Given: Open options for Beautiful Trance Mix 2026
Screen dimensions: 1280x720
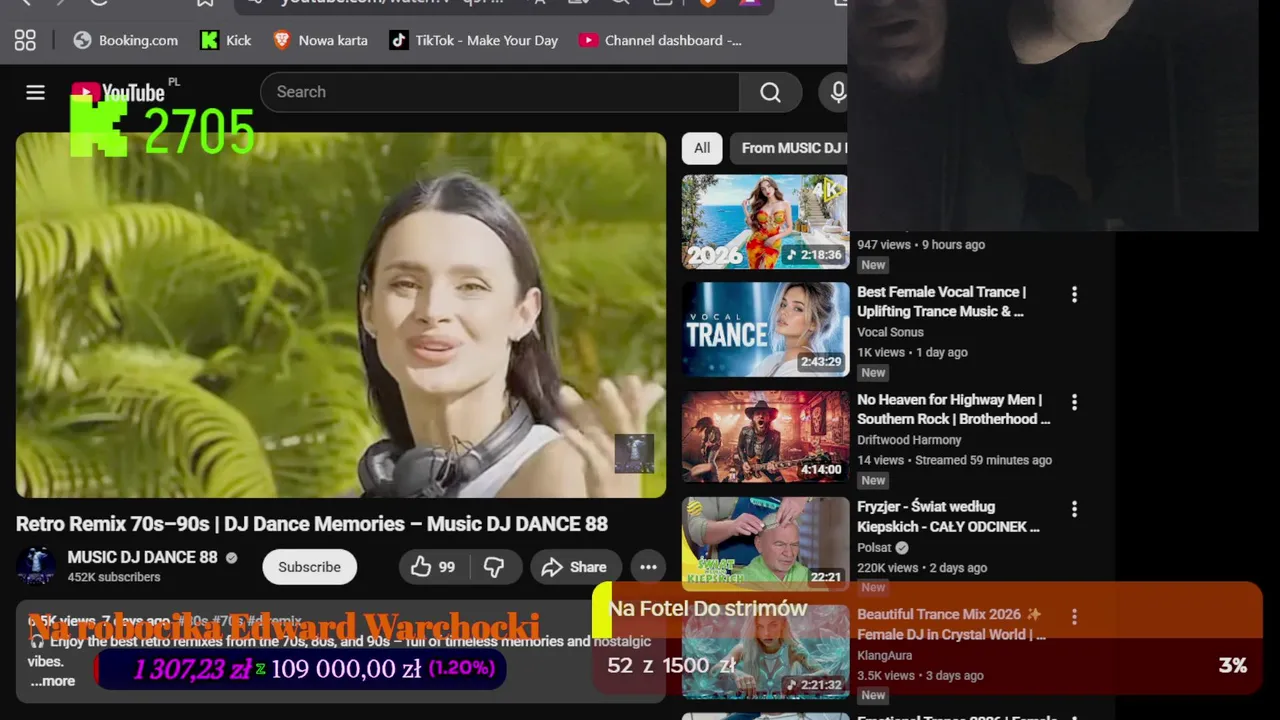Looking at the screenshot, I should click(1074, 617).
